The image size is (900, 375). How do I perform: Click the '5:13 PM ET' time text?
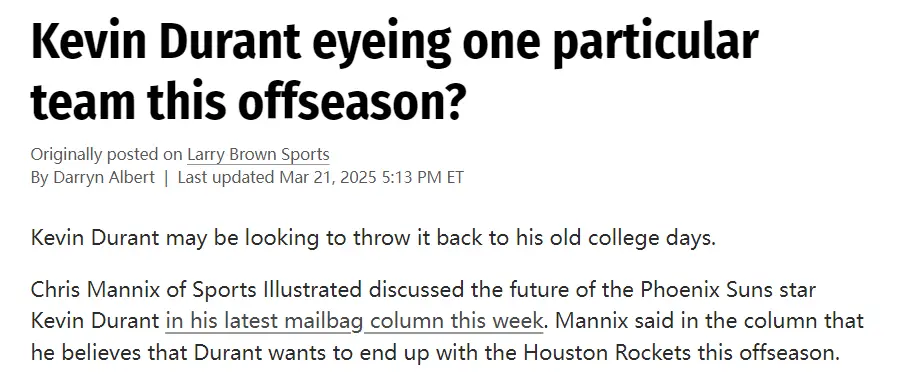[422, 177]
